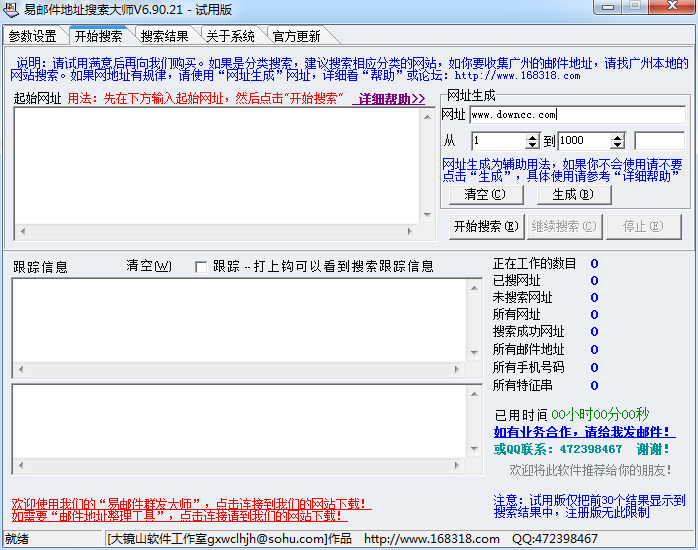Image resolution: width=698 pixels, height=550 pixels.
Task: Click scroll up arrow of lower tracking box
Action: (x=474, y=394)
